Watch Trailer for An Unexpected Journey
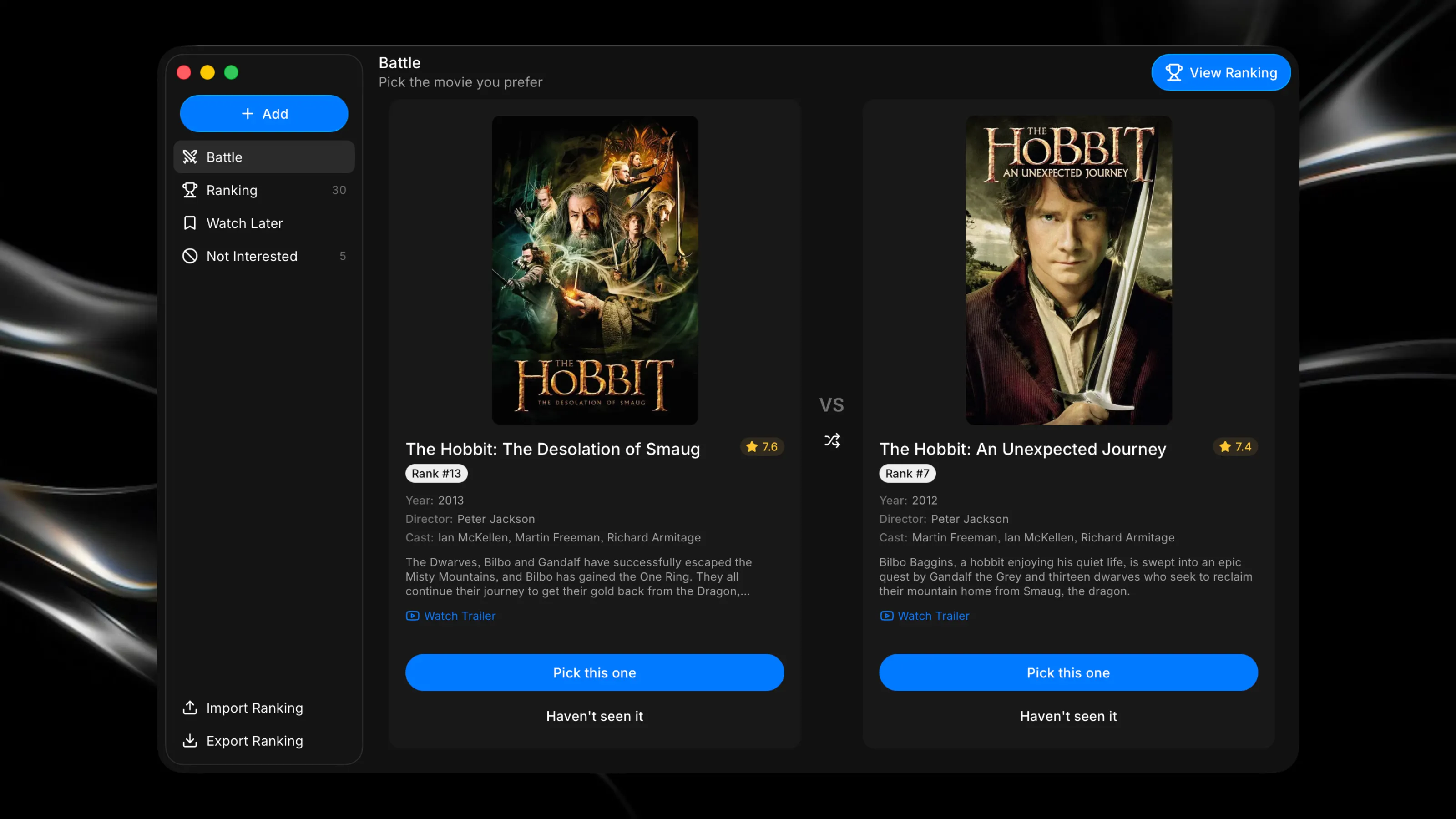Viewport: 1456px width, 819px height. click(925, 616)
